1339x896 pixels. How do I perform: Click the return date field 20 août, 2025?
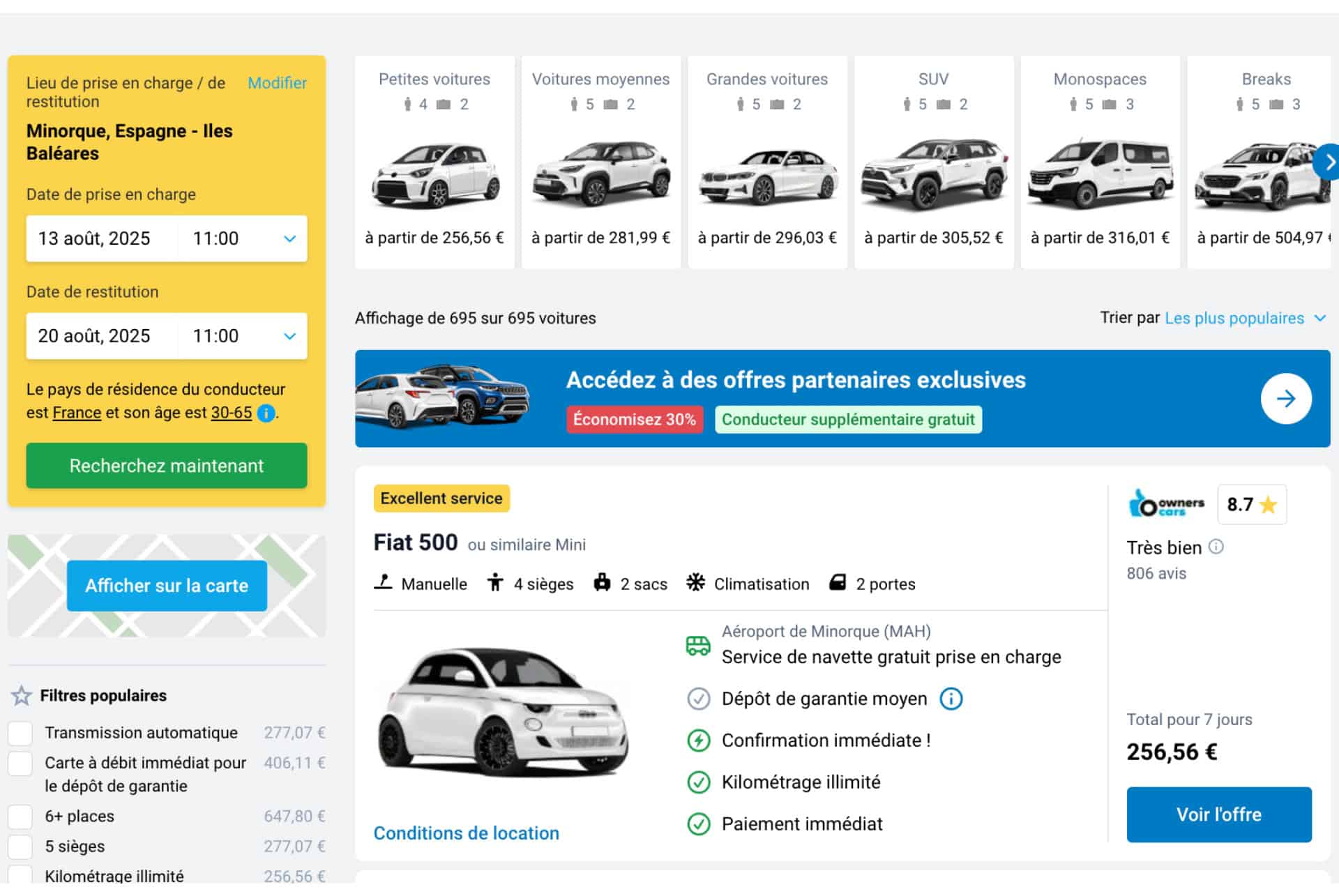102,336
